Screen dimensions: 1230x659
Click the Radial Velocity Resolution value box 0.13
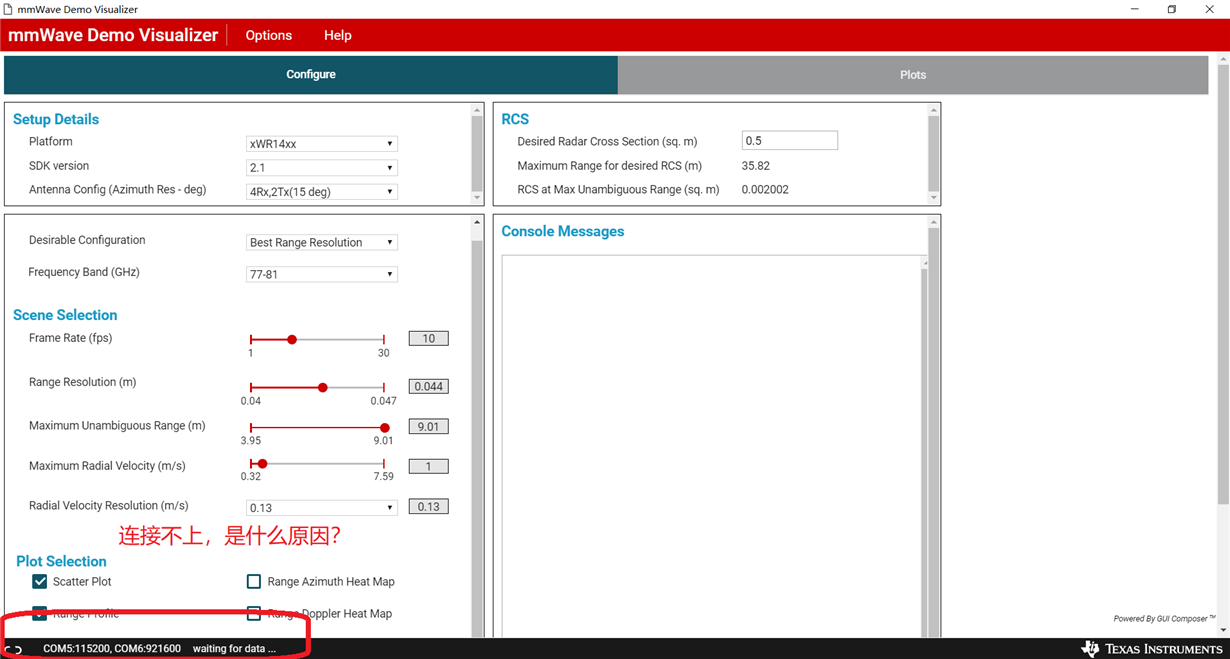429,507
